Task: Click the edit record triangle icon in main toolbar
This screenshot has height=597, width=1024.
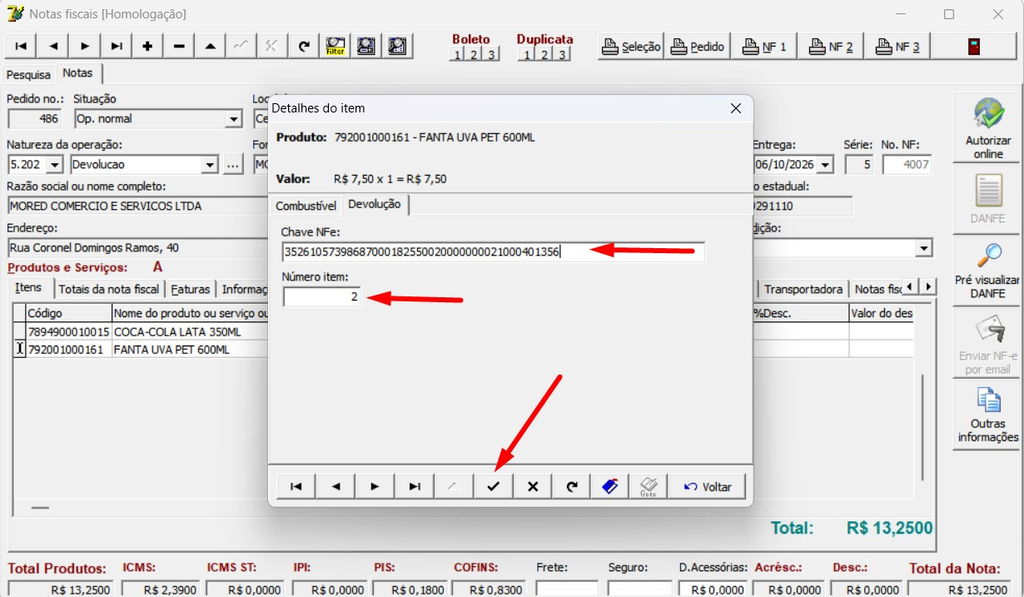Action: (210, 46)
